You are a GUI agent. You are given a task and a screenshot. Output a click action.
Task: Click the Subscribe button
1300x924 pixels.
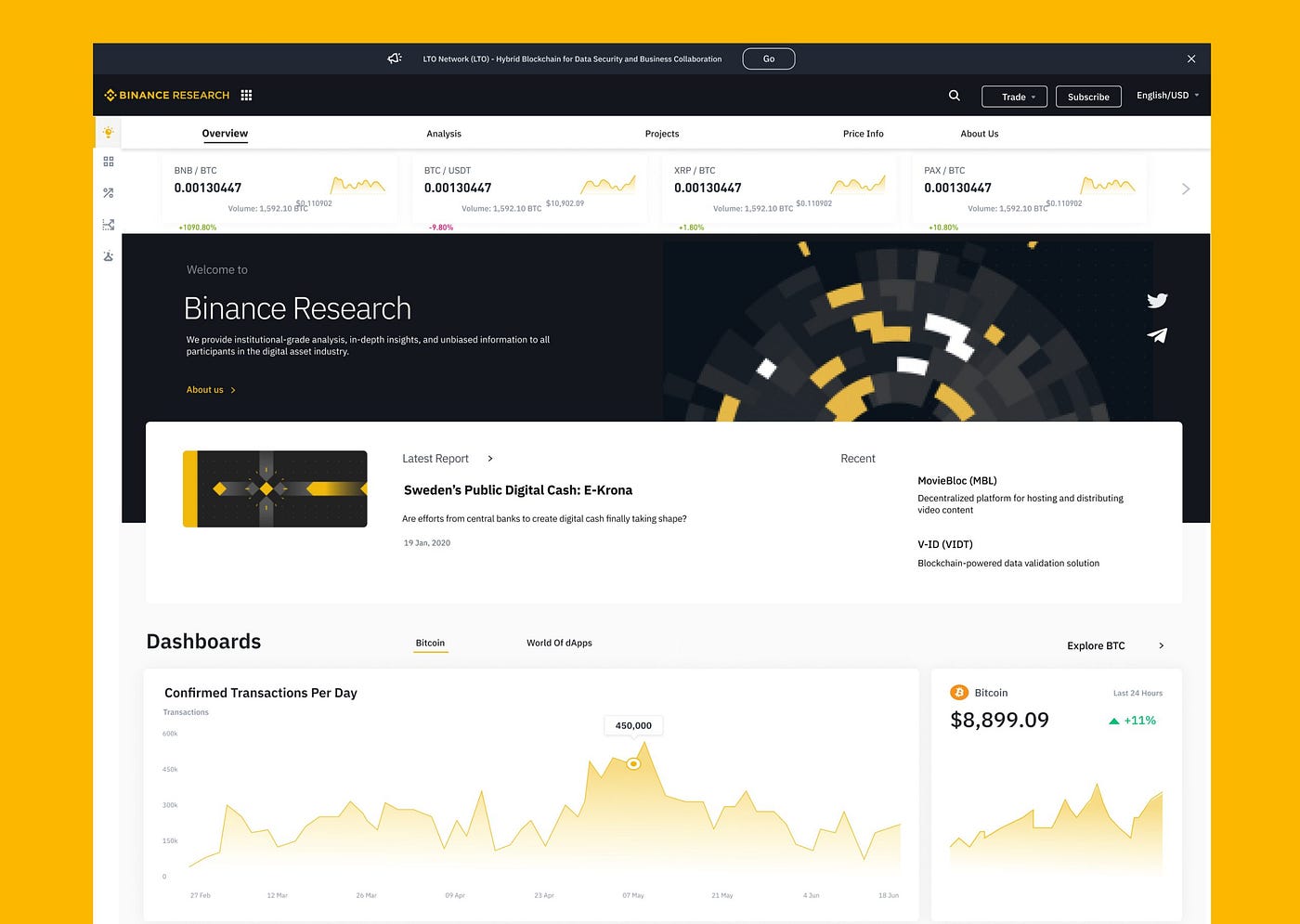pos(1088,97)
